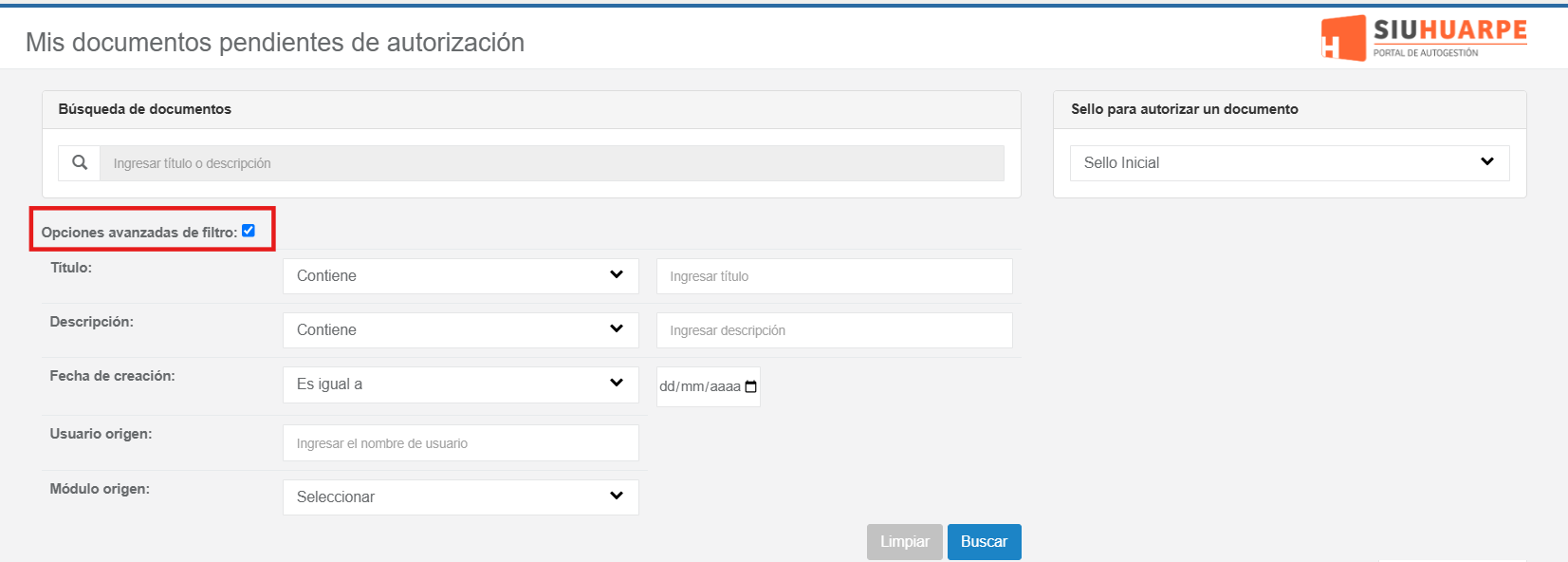This screenshot has width=1568, height=562.
Task: Click the Búsqueda de documentos panel header
Action: click(x=145, y=109)
